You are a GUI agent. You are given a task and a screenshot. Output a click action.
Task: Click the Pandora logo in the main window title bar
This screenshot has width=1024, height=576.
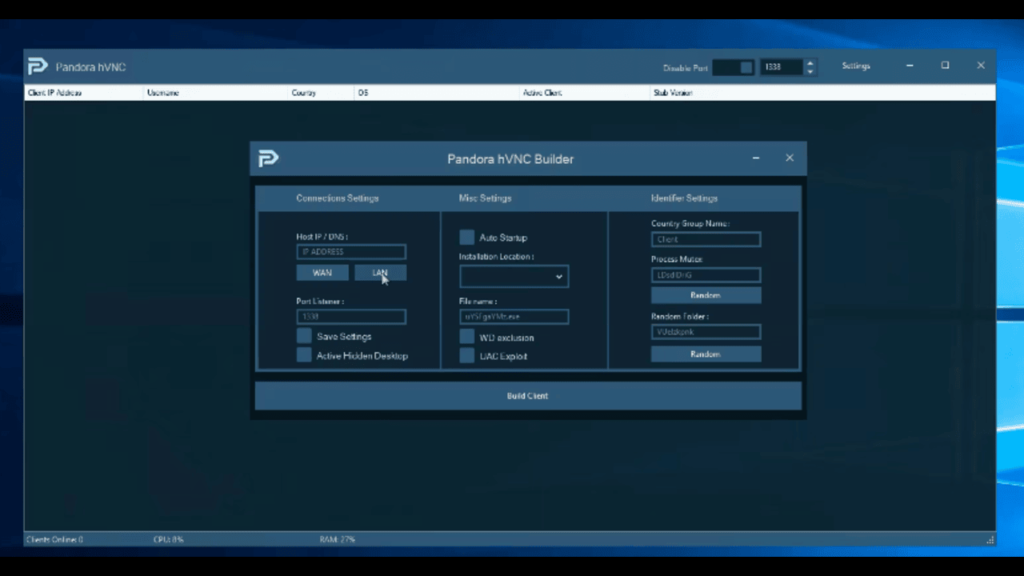pyautogui.click(x=38, y=67)
